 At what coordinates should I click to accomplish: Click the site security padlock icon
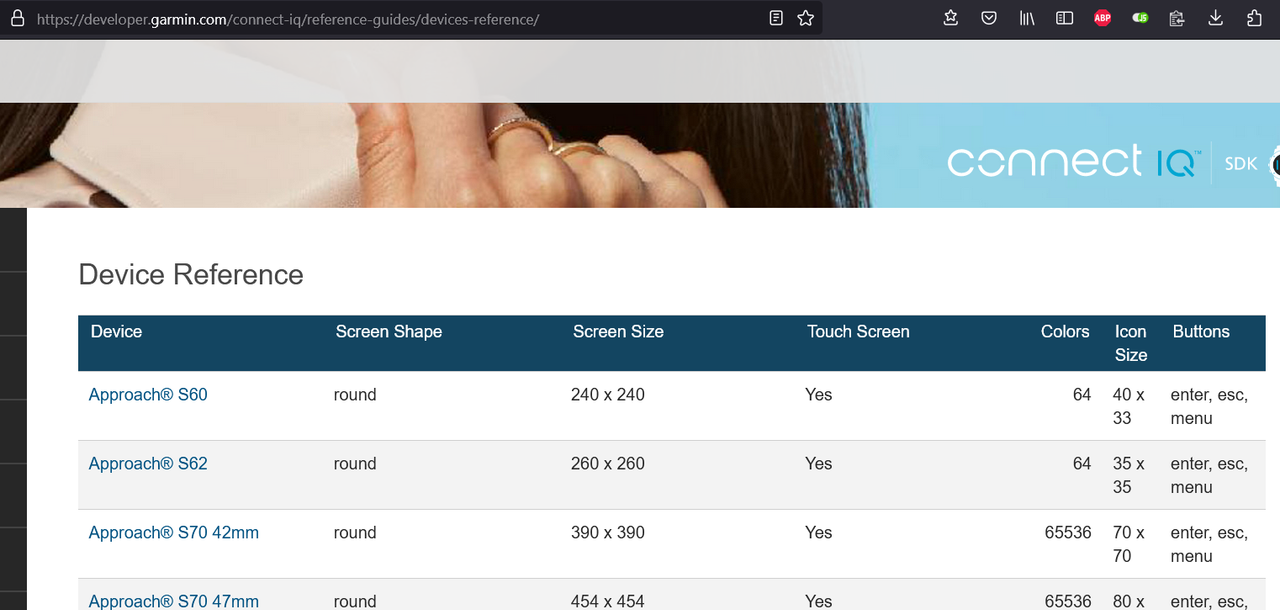click(x=17, y=18)
